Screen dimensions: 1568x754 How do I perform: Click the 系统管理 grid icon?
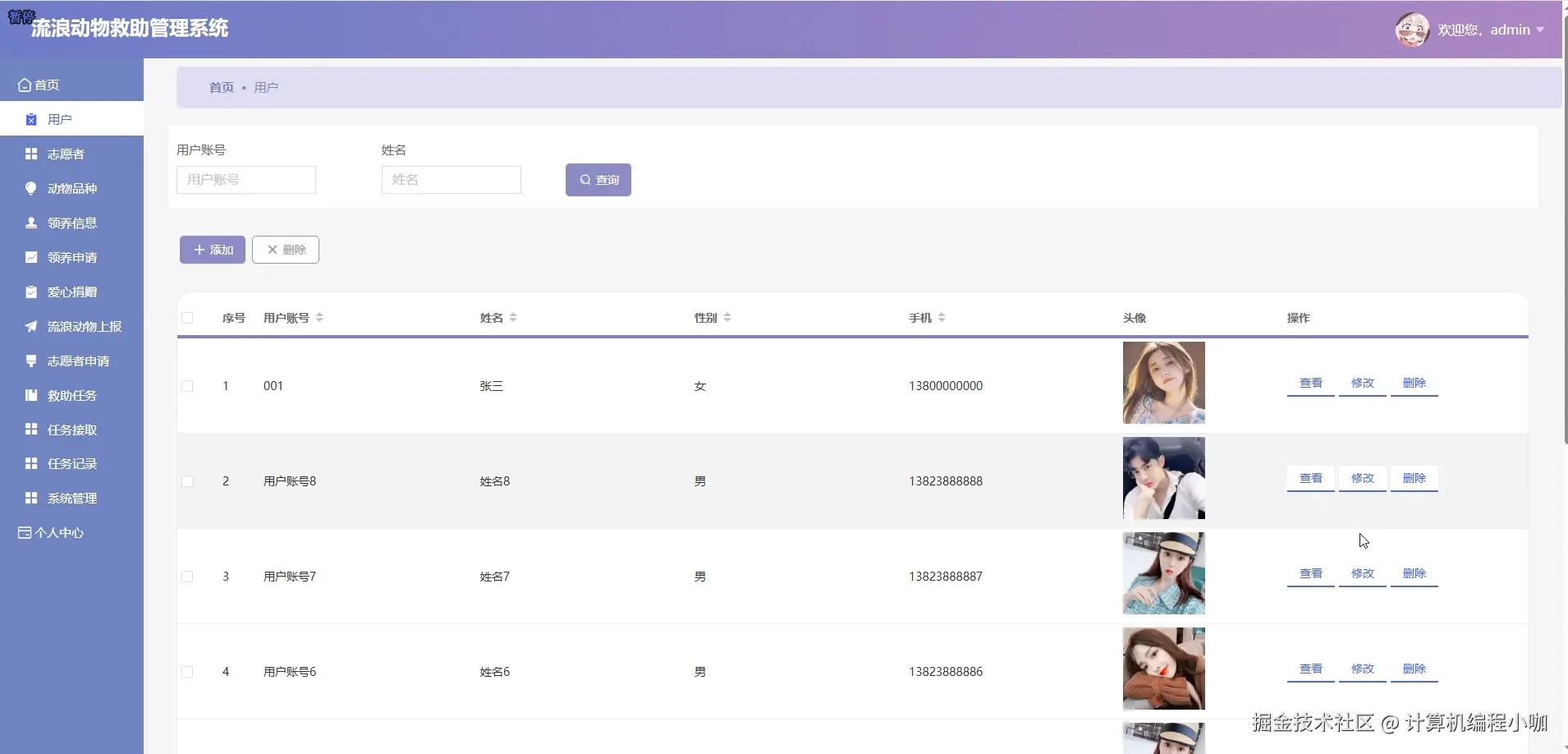point(31,499)
